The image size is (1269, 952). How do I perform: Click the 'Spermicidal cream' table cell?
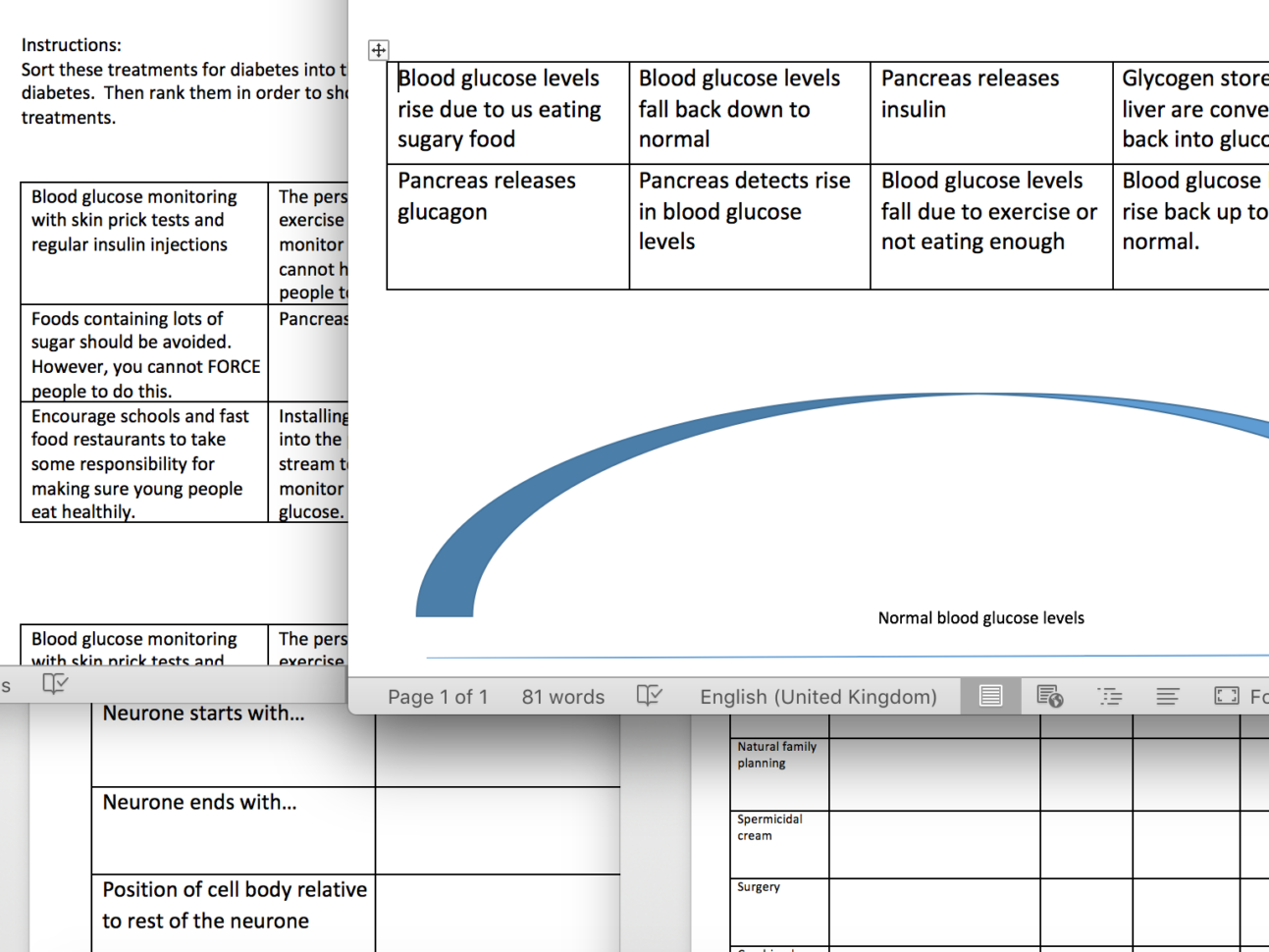(x=775, y=826)
